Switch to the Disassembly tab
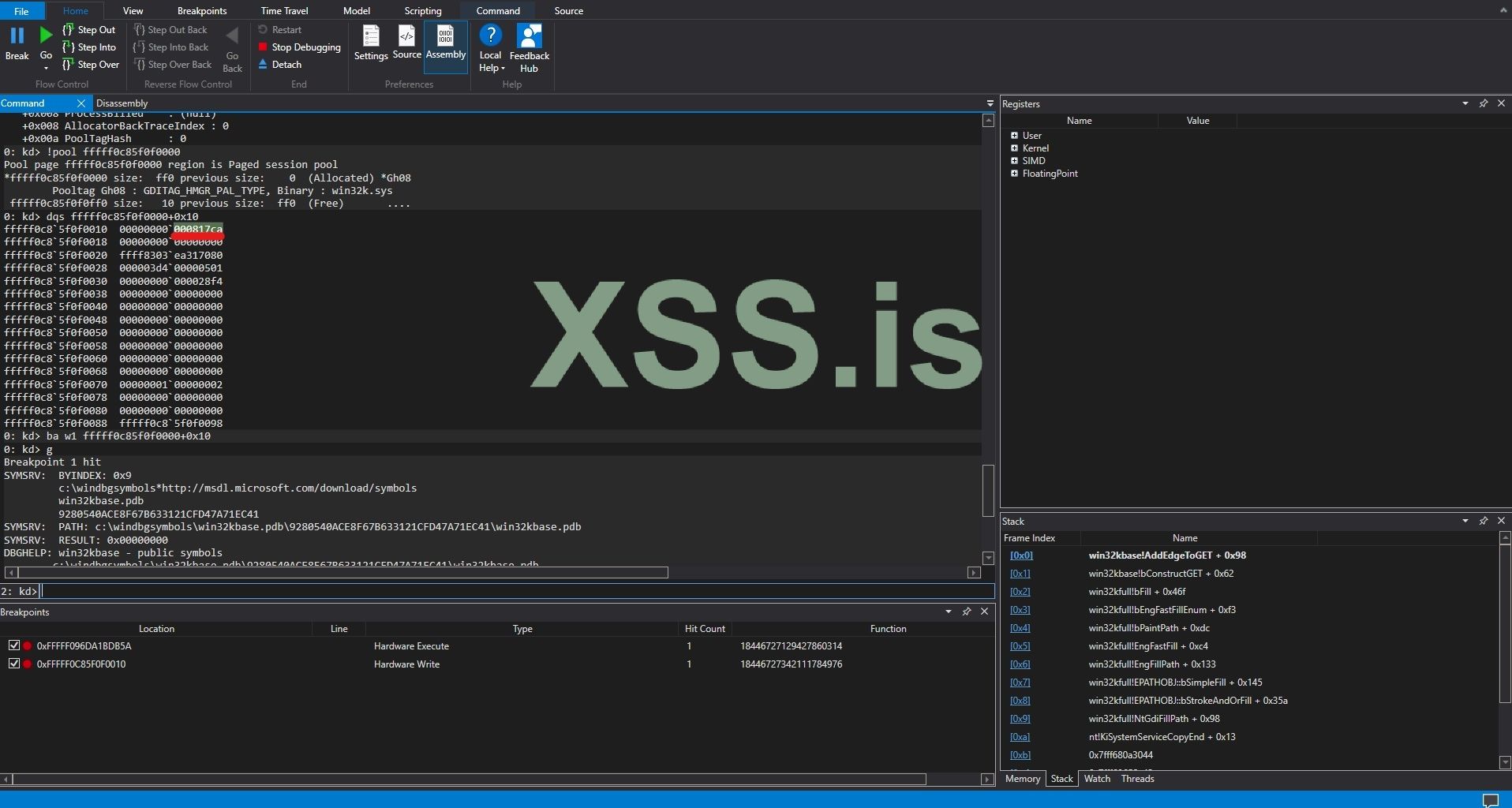 tap(122, 103)
